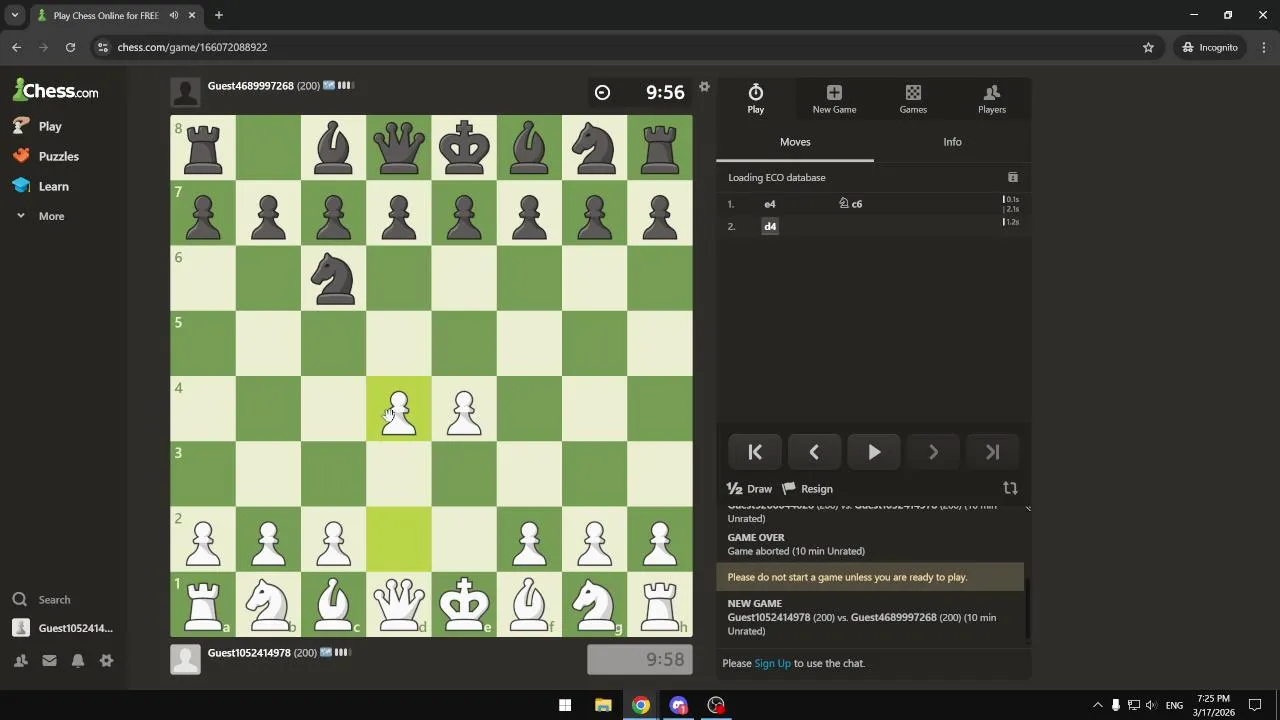Click the ECO database book icon
1280x720 pixels.
coord(1012,177)
